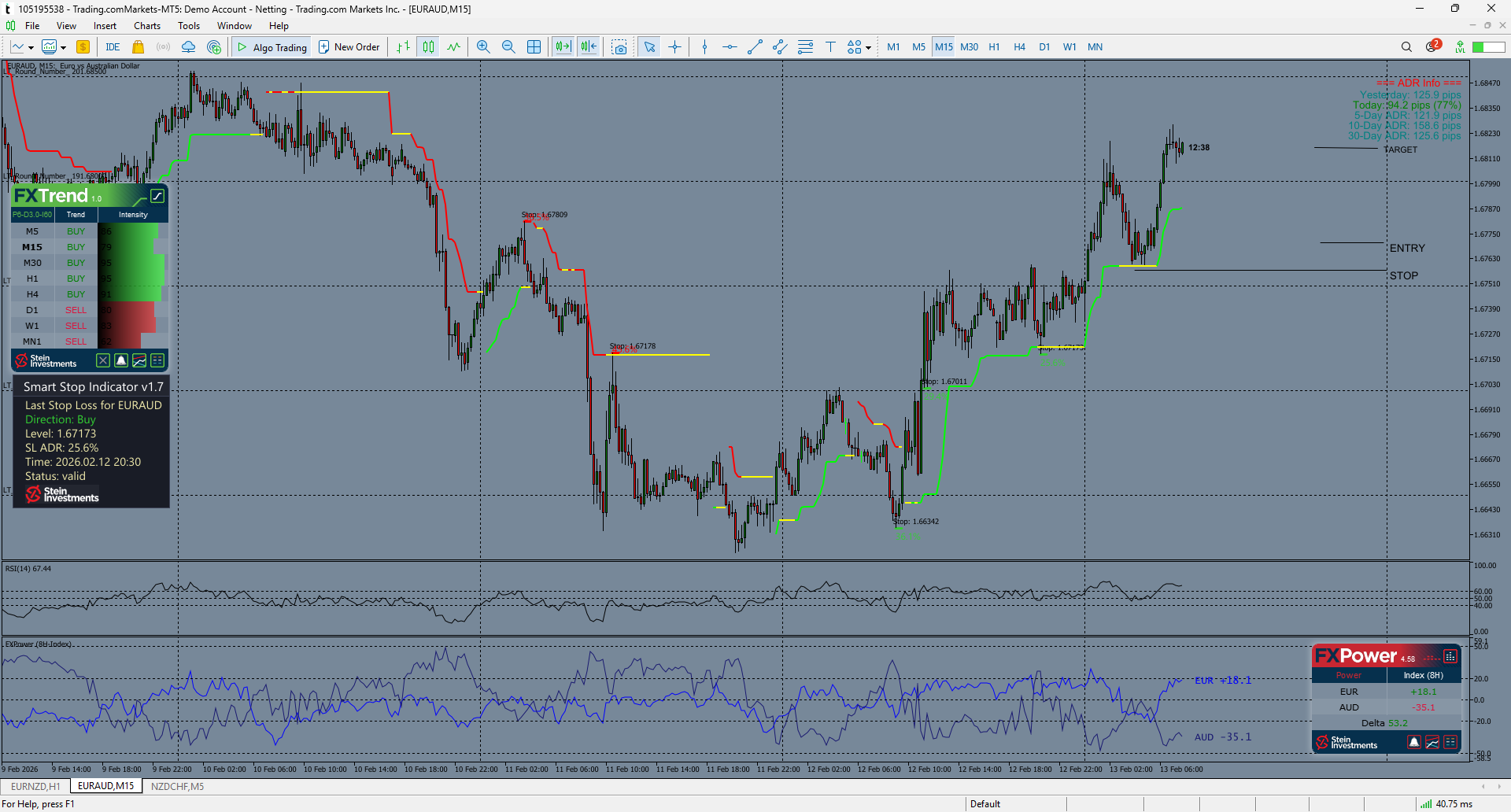Select the crosshair tool
Viewport: 1511px width, 812px height.
tap(674, 47)
